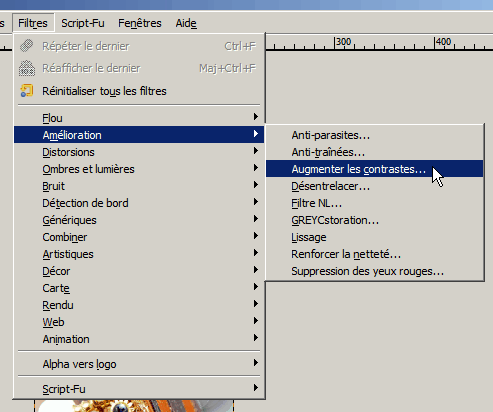The width and height of the screenshot is (493, 412).
Task: Expand the Distorsions submenu arrow
Action: point(256,151)
